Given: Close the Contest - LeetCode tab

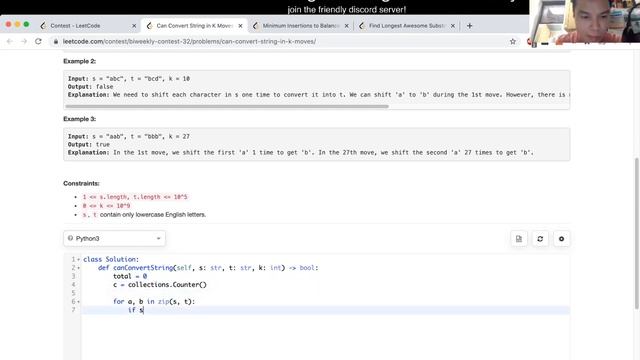Looking at the screenshot, I should point(134,26).
